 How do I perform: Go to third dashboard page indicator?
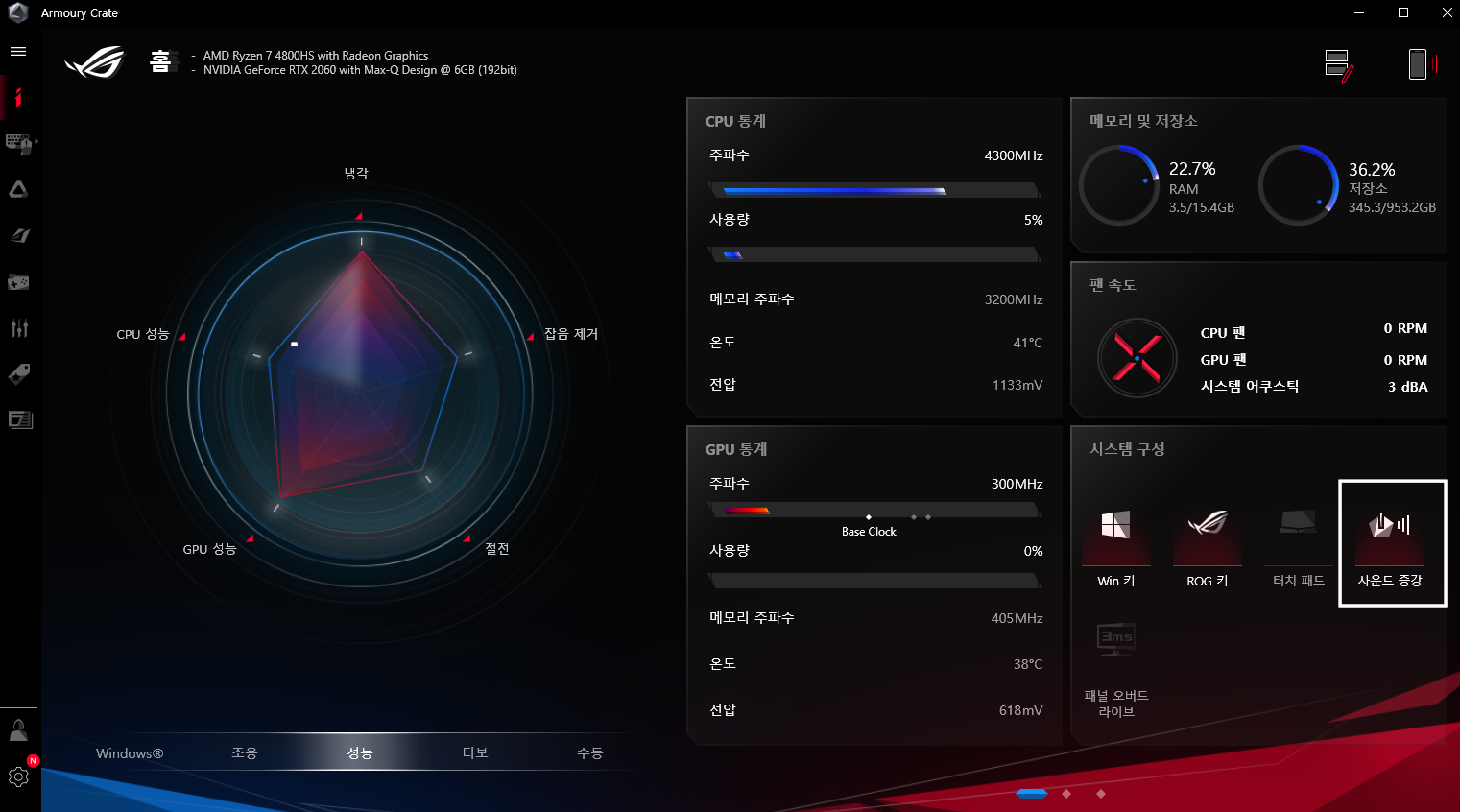(1101, 793)
